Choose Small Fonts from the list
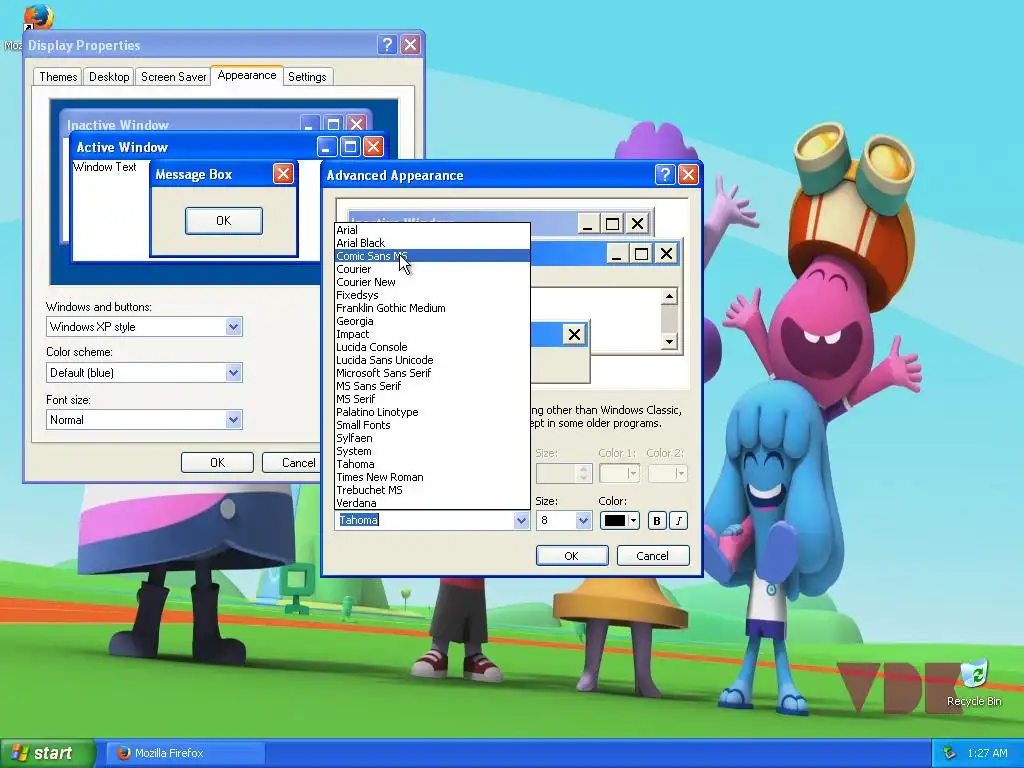The height and width of the screenshot is (768, 1024). [432, 425]
